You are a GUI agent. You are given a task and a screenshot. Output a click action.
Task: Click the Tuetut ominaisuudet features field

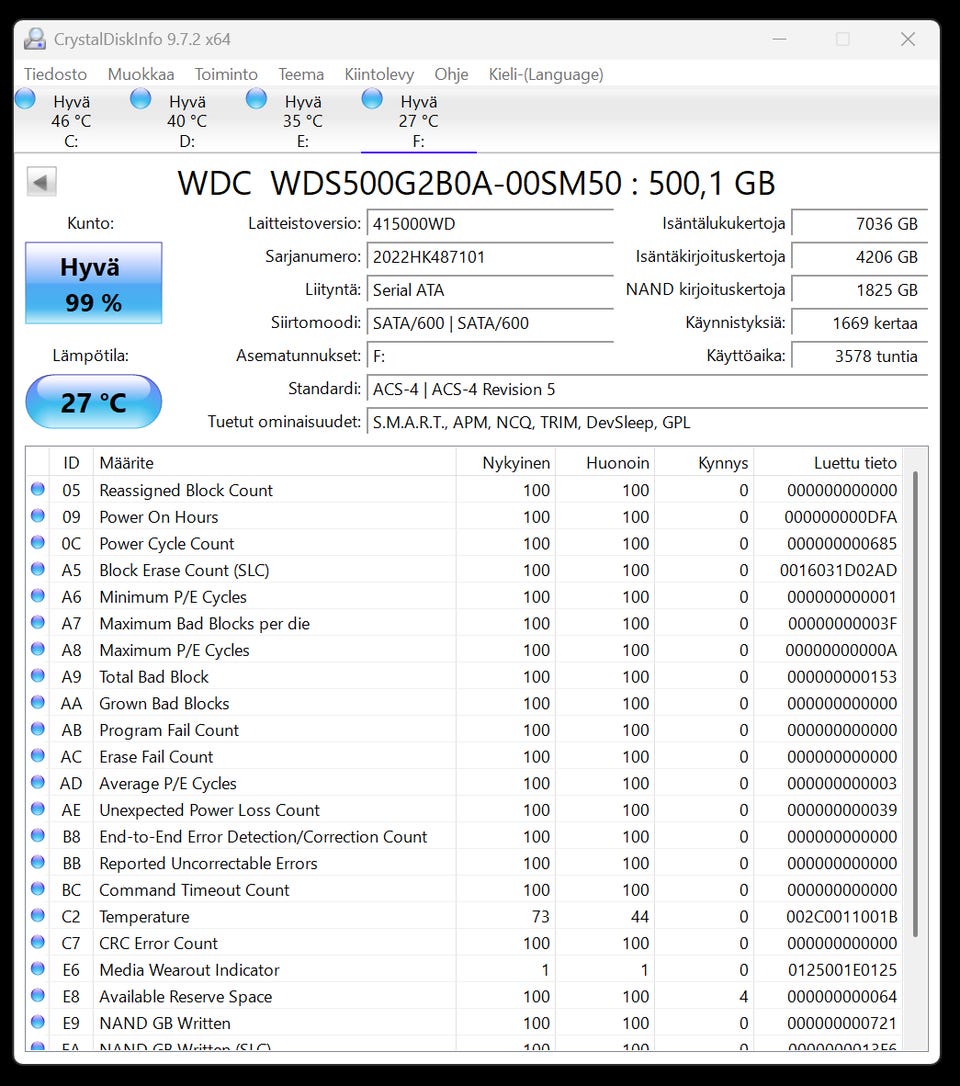point(647,422)
